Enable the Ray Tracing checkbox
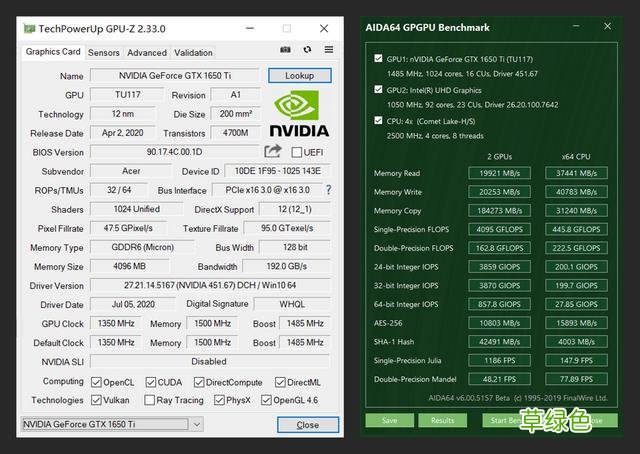Screen dimensions: 640x454 (x=149, y=400)
